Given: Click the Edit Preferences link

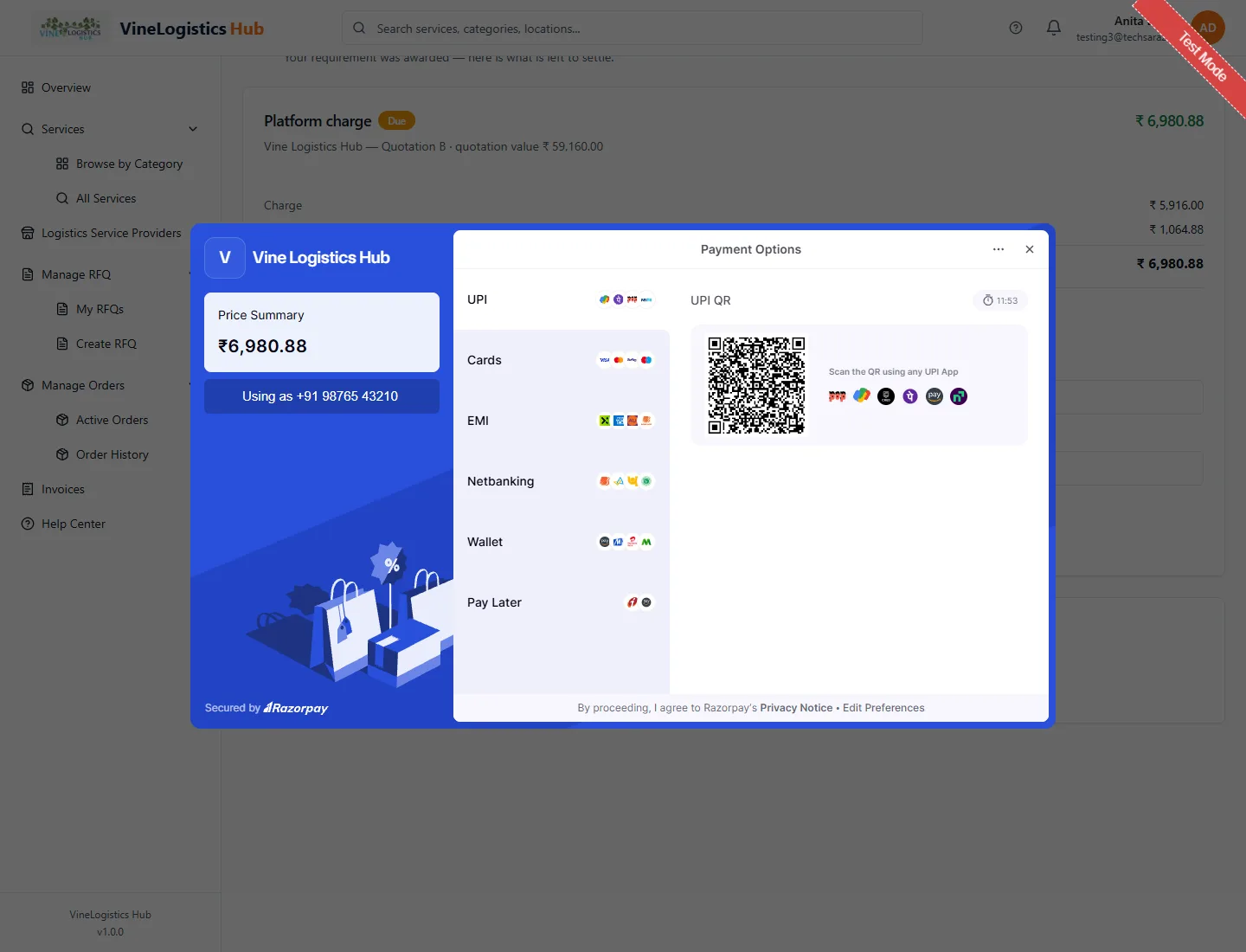Looking at the screenshot, I should (883, 708).
